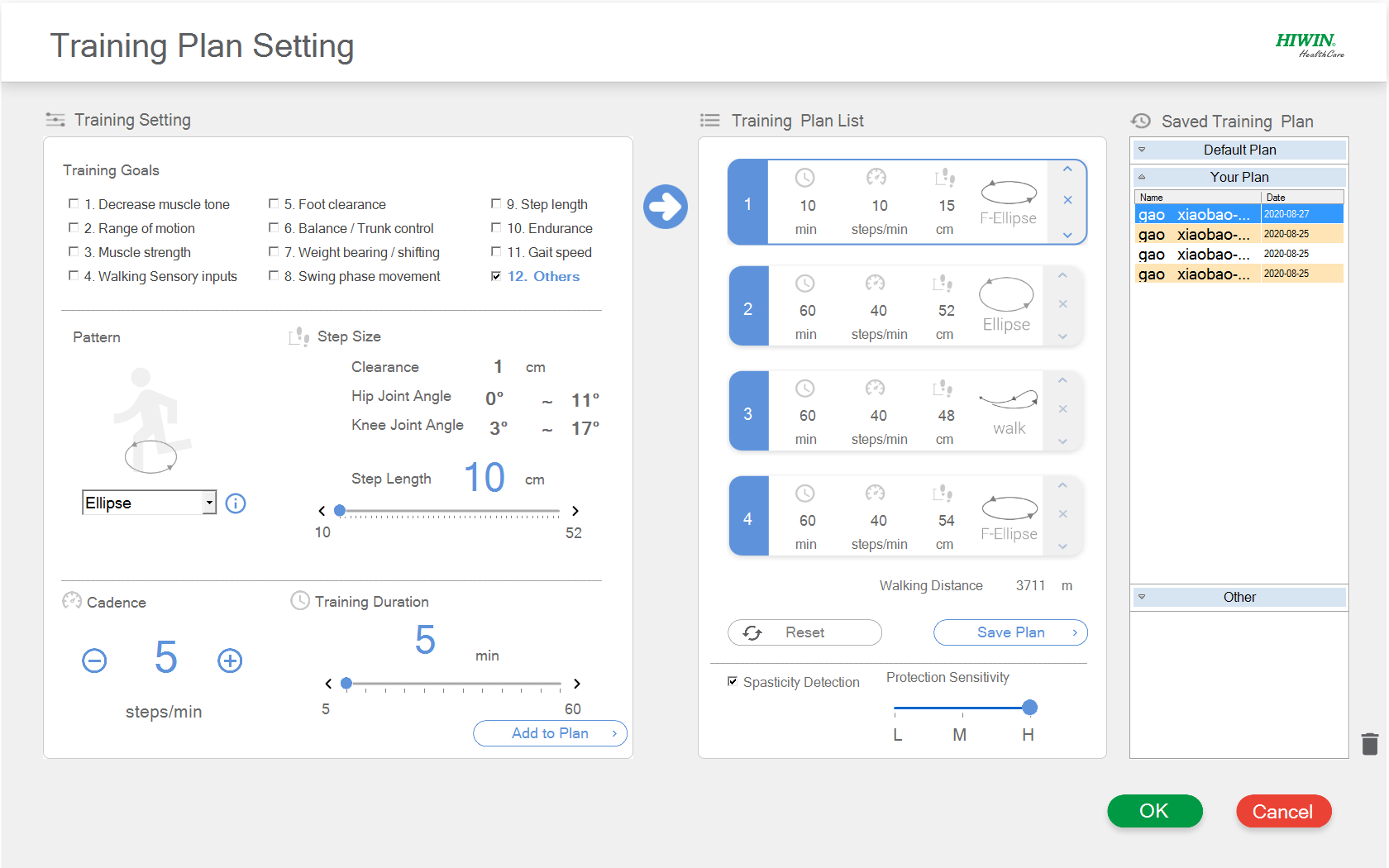Click step length increase right arrow
The width and height of the screenshot is (1389, 868).
(575, 511)
